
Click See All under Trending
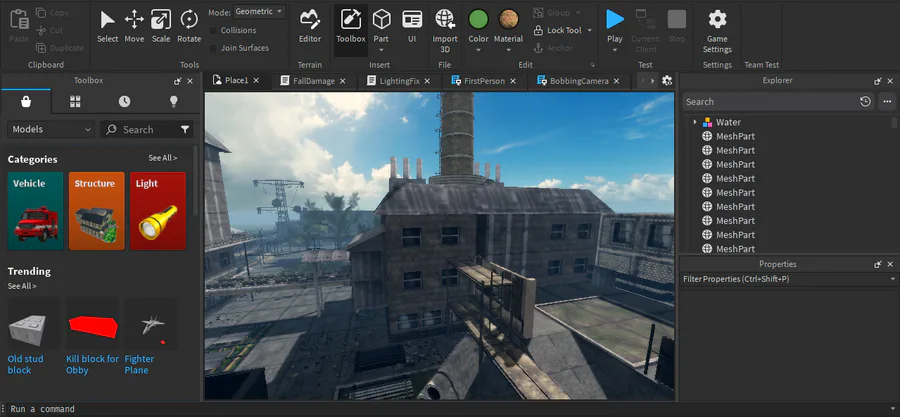tap(22, 286)
